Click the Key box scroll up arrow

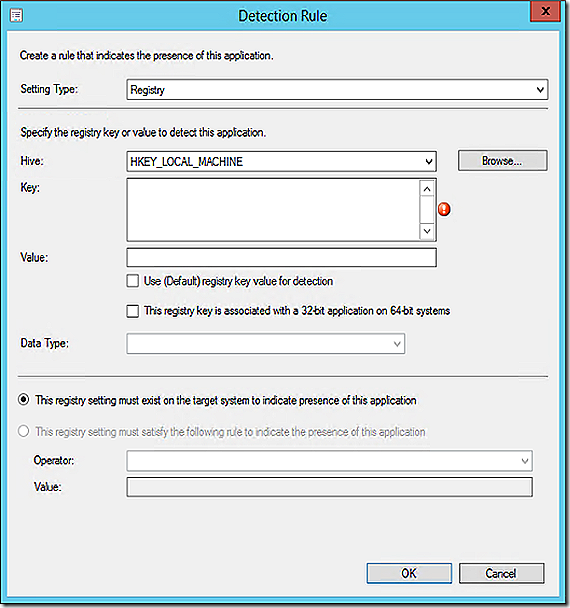pyautogui.click(x=427, y=189)
